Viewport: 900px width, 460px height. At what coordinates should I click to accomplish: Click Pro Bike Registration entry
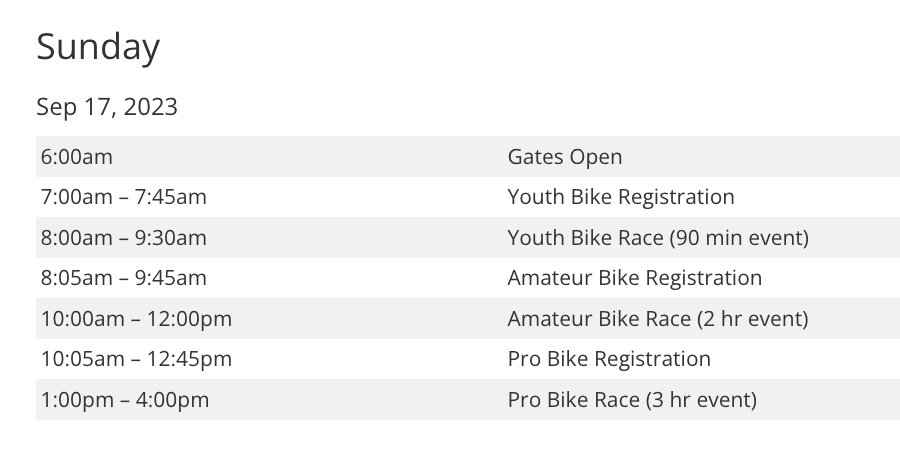click(609, 359)
